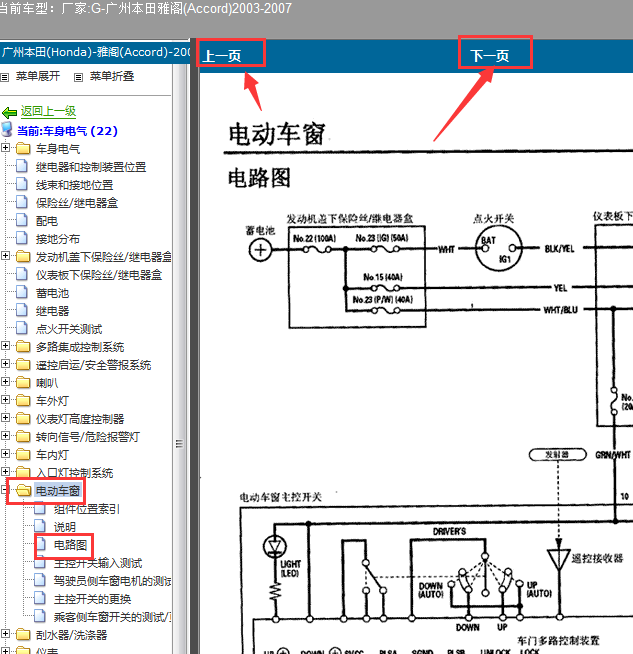Open 驾驶员侧车窗电机的测试 page
This screenshot has width=633, height=654.
pyautogui.click(x=112, y=581)
